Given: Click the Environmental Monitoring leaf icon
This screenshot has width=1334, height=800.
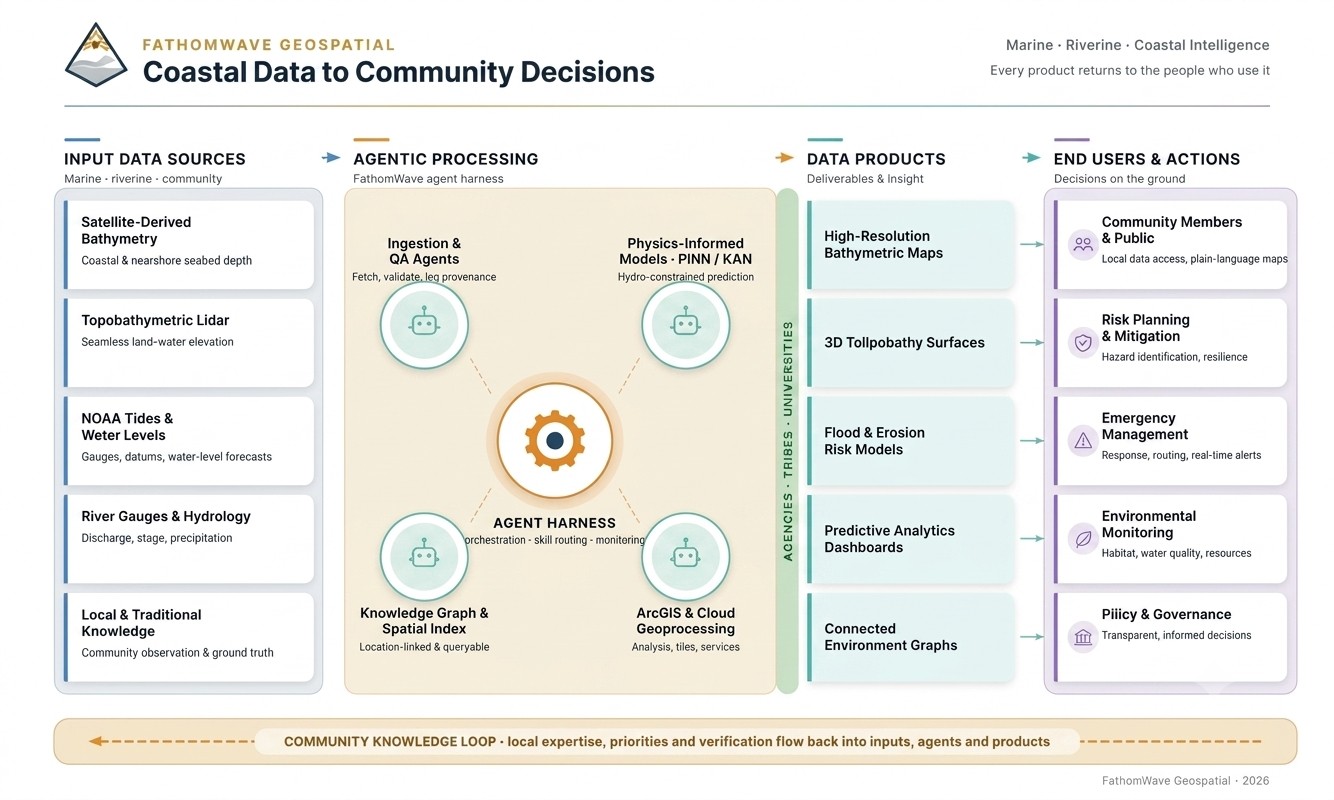Looking at the screenshot, I should (1082, 538).
